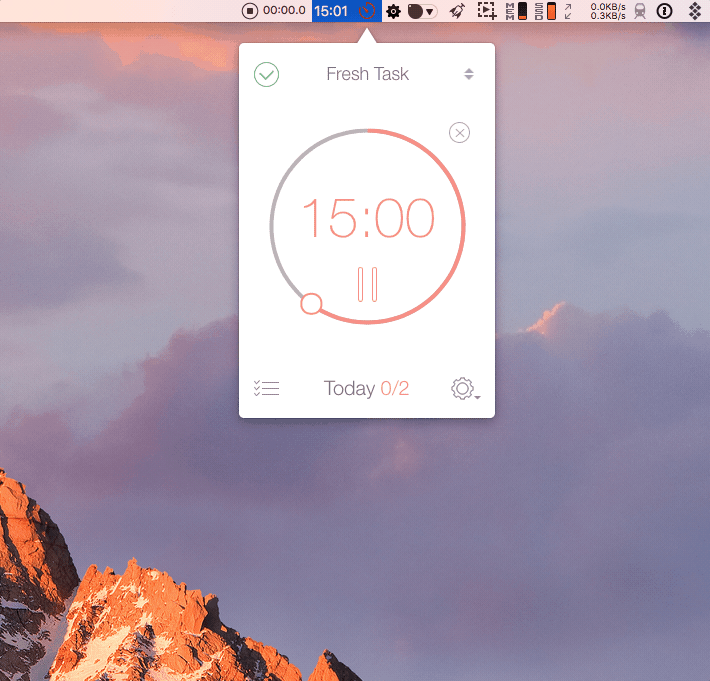Image resolution: width=710 pixels, height=681 pixels.
Task: Click the train icon in menu bar
Action: [x=640, y=11]
